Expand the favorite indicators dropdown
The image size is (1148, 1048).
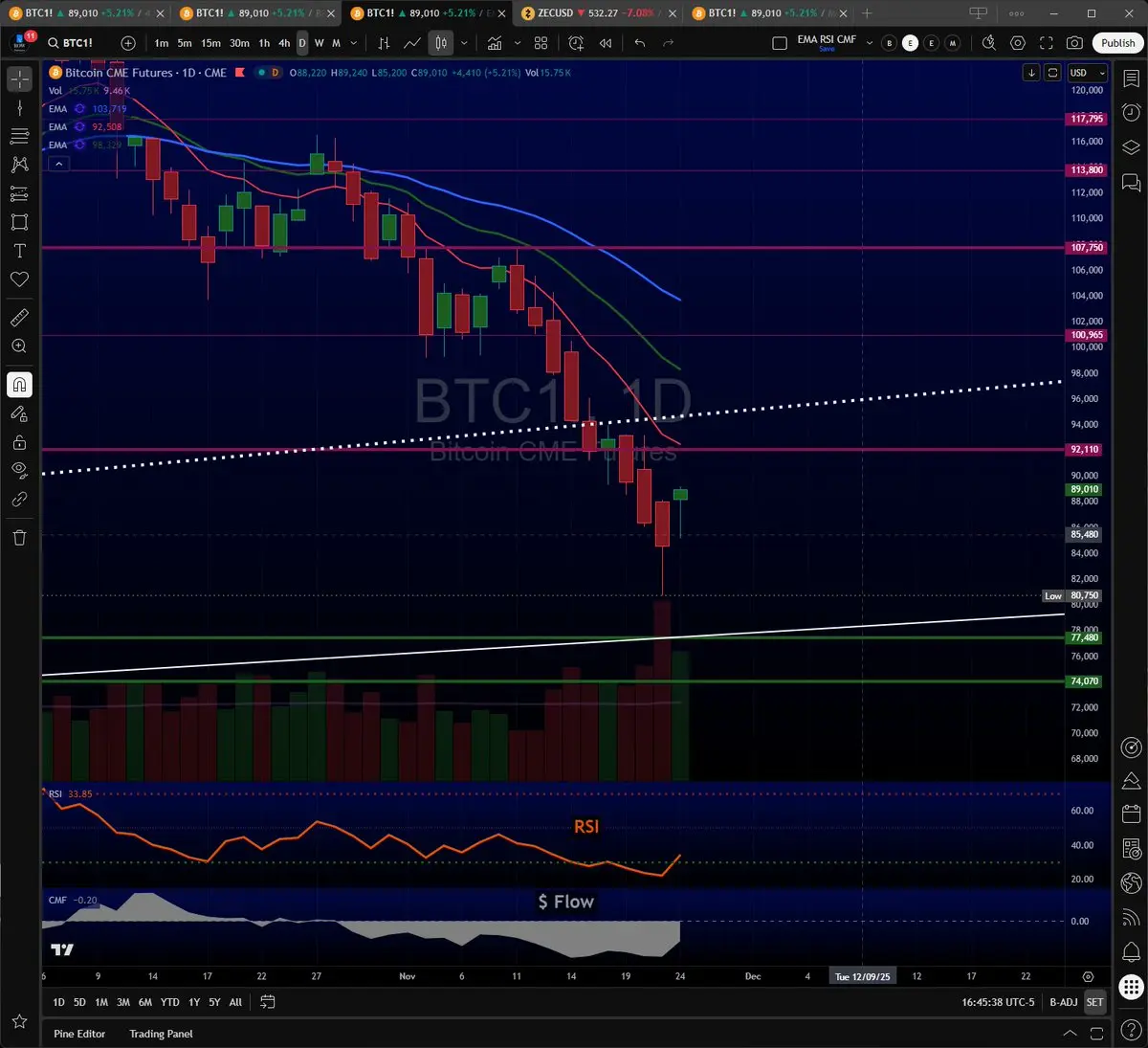coord(518,43)
